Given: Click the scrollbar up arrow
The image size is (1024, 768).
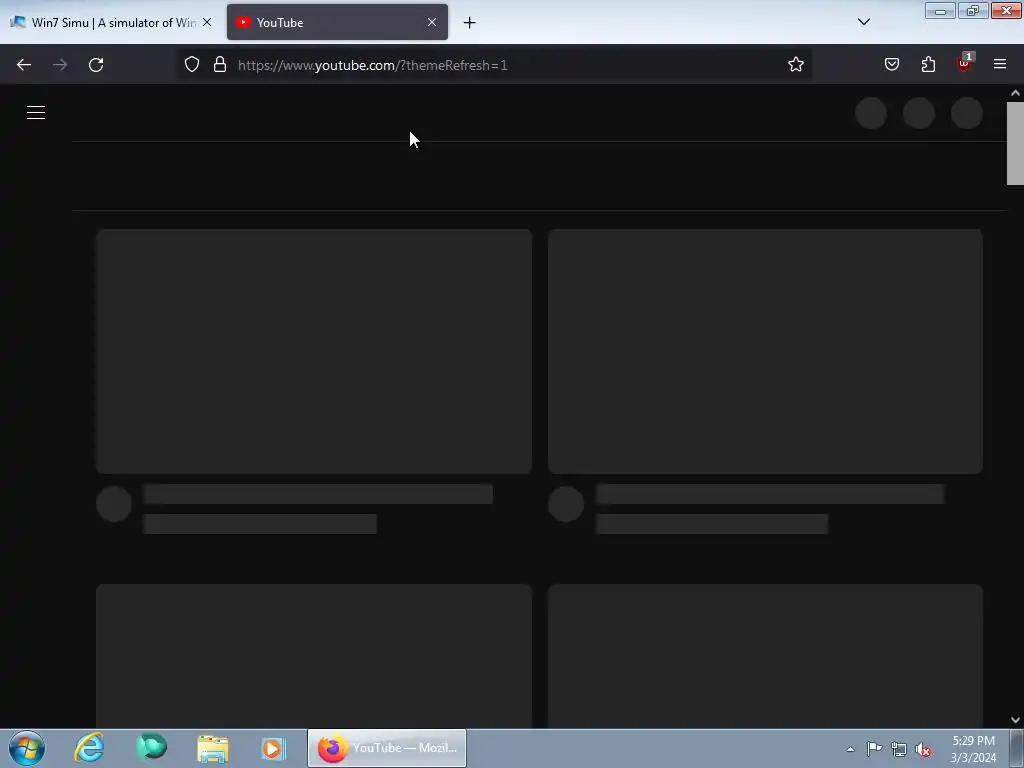Looking at the screenshot, I should point(1015,93).
